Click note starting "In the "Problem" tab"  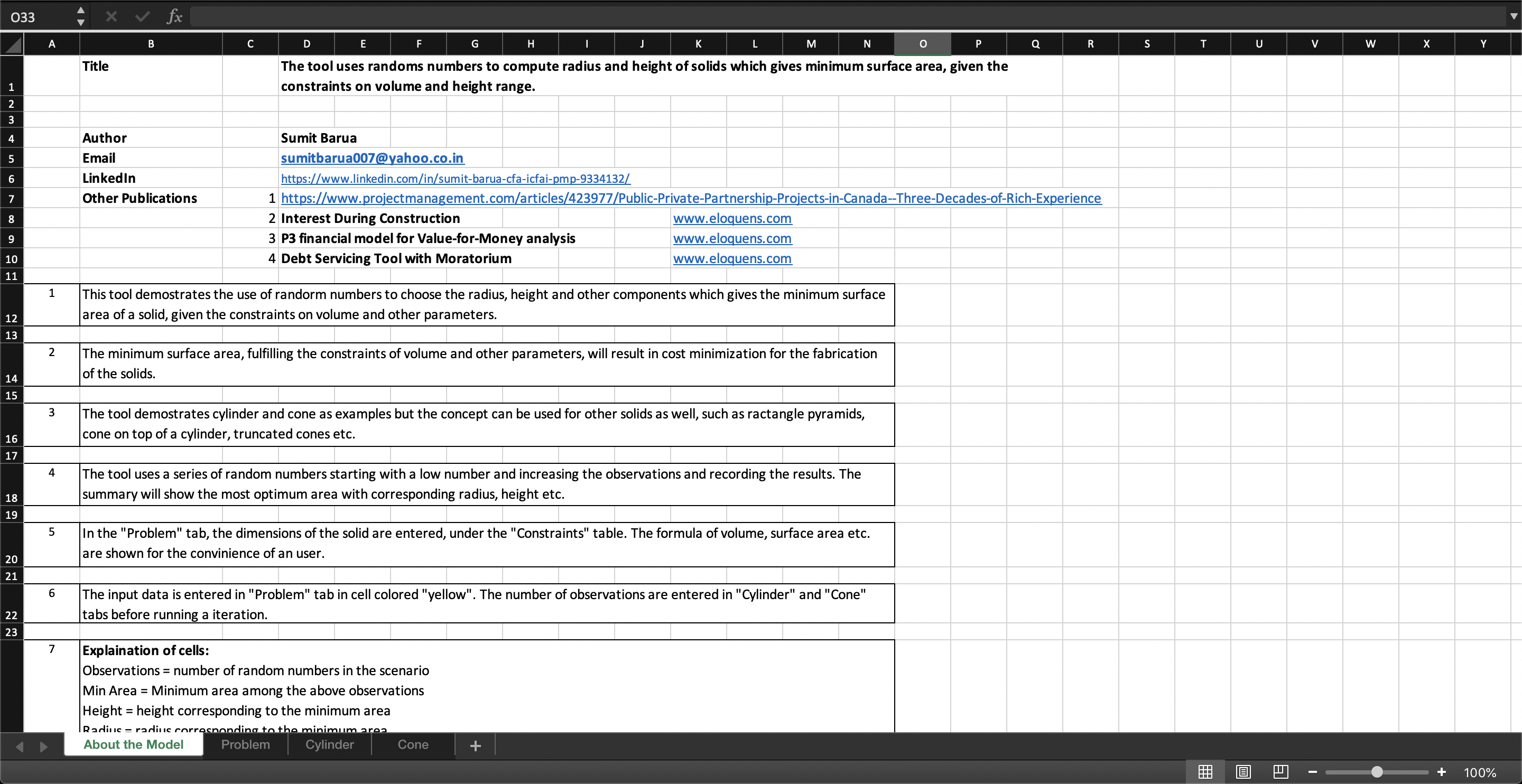pyautogui.click(x=487, y=544)
